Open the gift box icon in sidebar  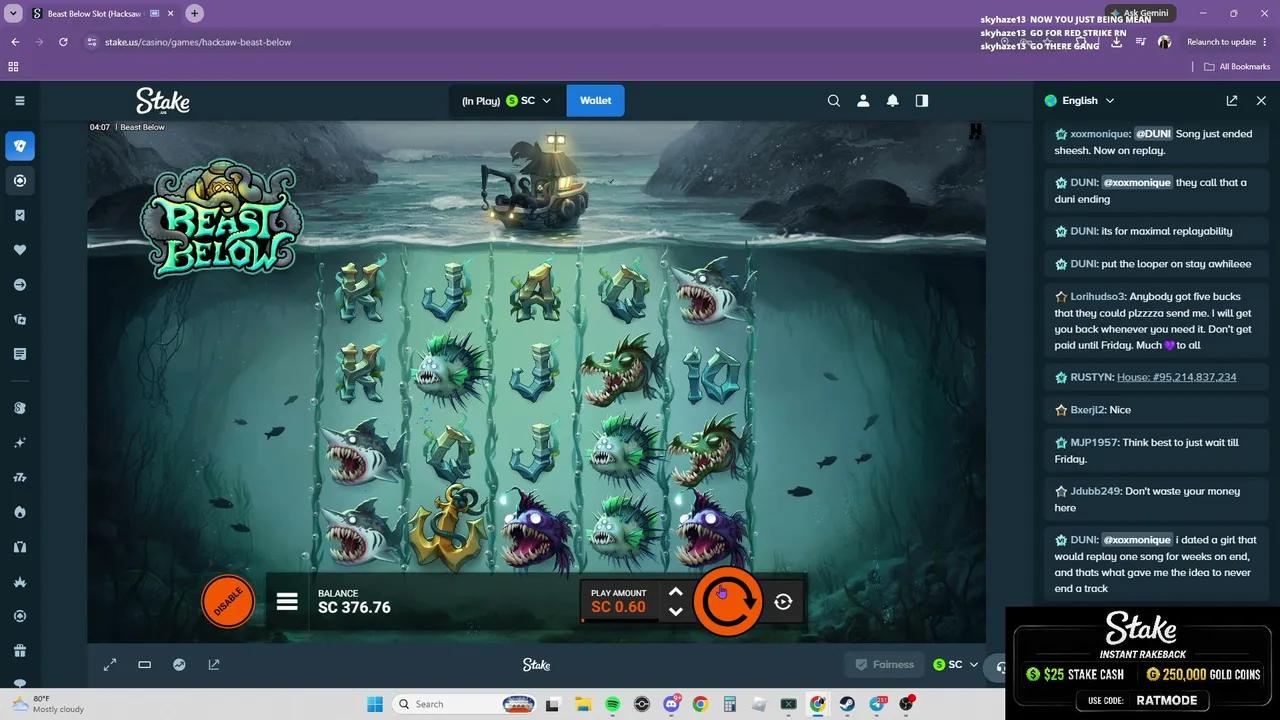(20, 651)
